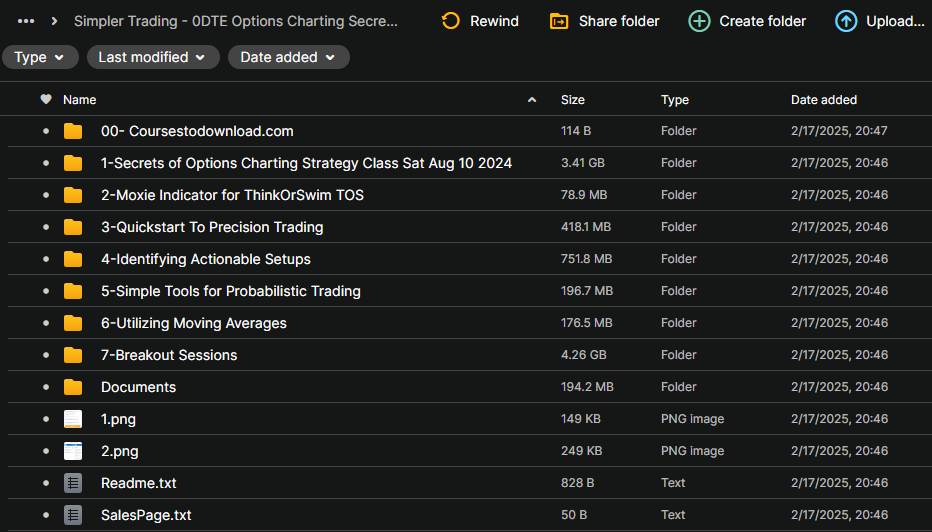Open the Last modified filter dropdown
Image resolution: width=932 pixels, height=532 pixels.
point(153,57)
